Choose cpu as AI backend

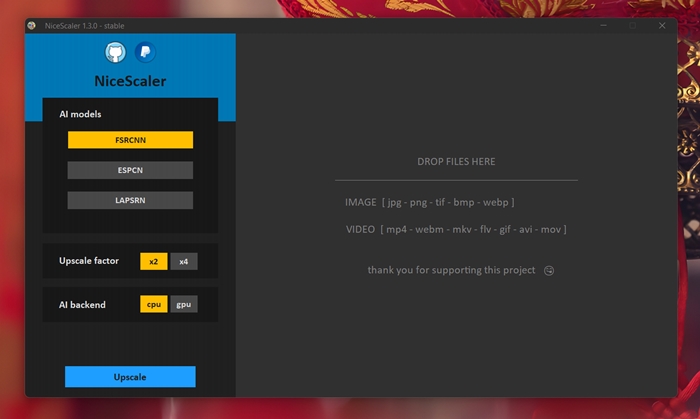[x=154, y=304]
